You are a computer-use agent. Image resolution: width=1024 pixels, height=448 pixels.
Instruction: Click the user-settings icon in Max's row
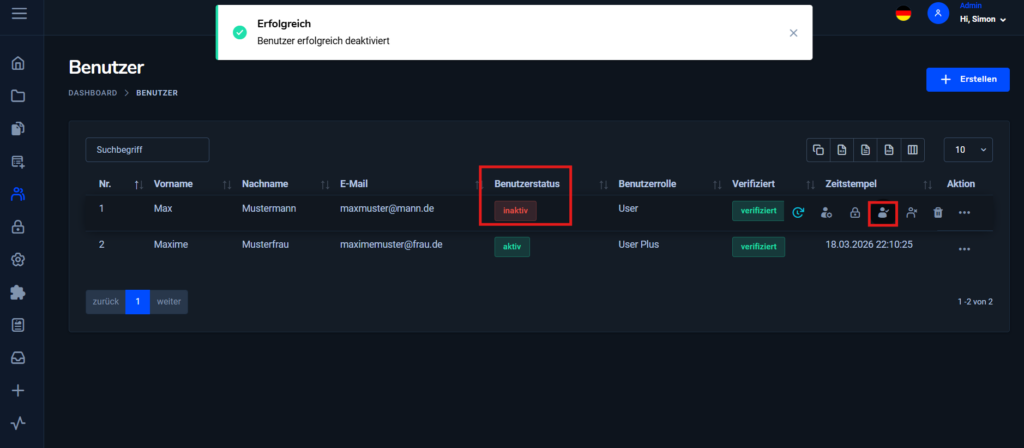[826, 212]
